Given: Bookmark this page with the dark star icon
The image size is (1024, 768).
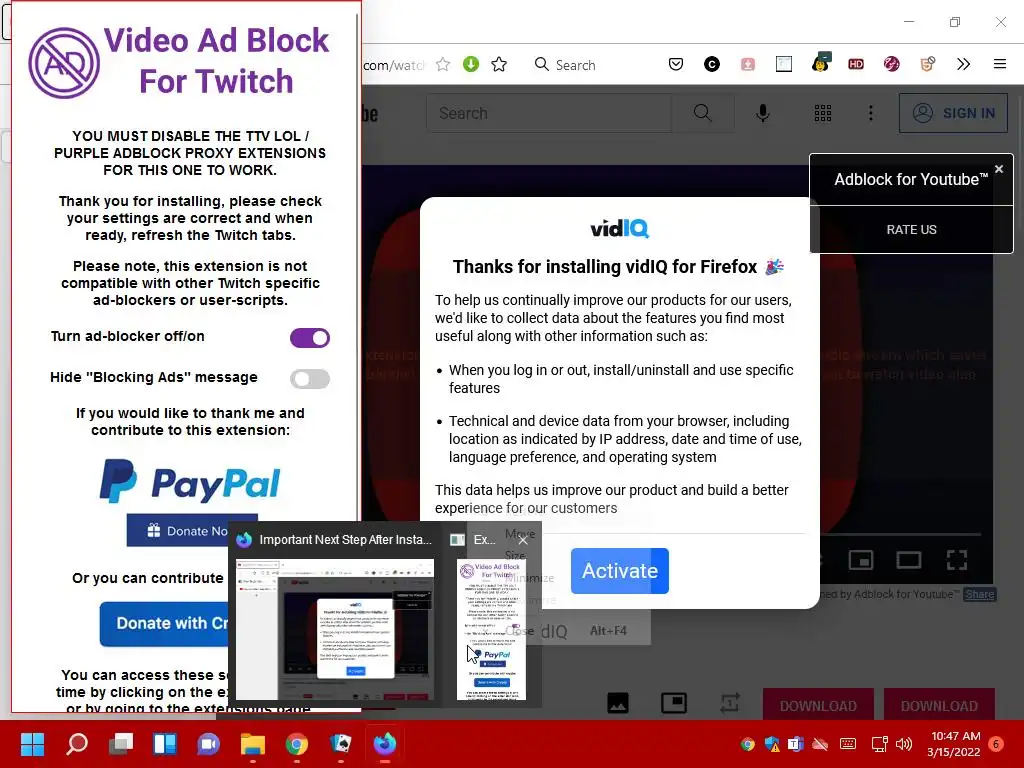Looking at the screenshot, I should click(499, 64).
